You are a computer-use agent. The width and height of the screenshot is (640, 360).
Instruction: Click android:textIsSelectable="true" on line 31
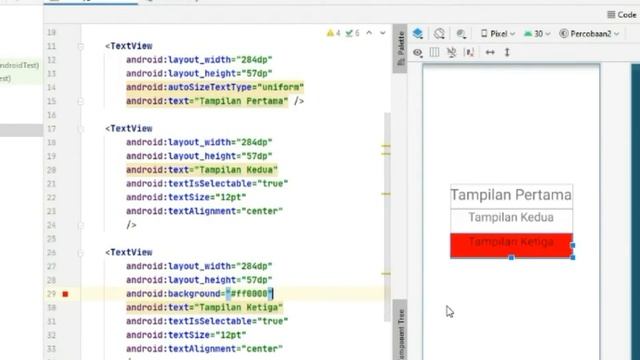point(207,321)
